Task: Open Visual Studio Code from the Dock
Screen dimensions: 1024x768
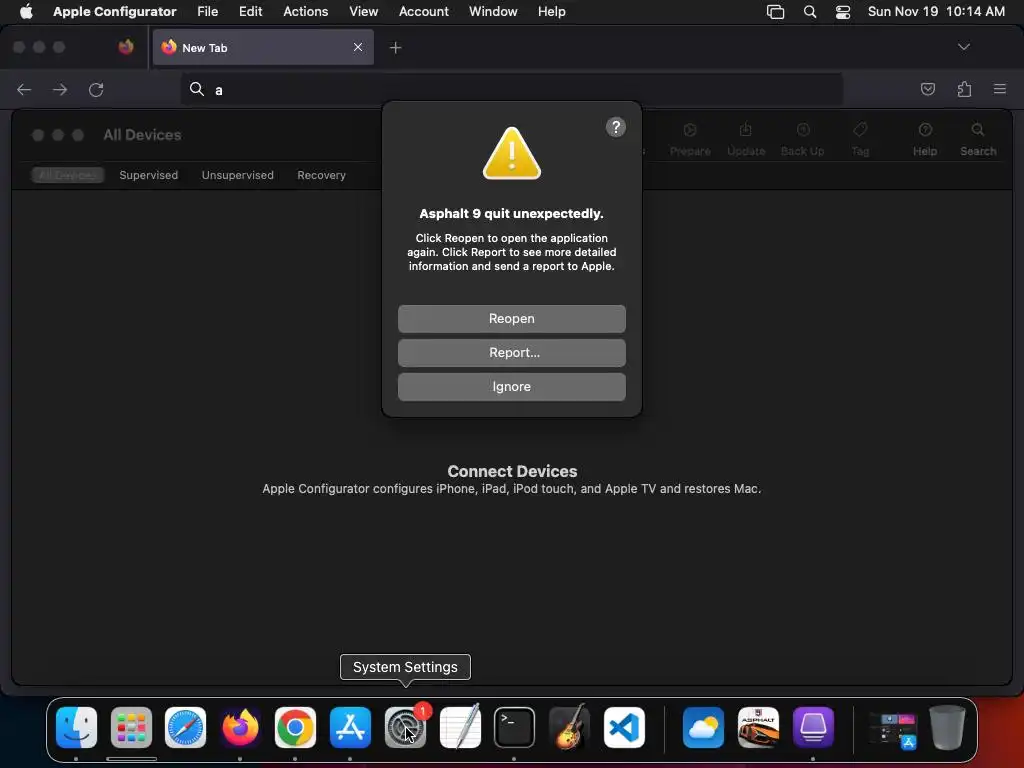Action: coord(624,727)
